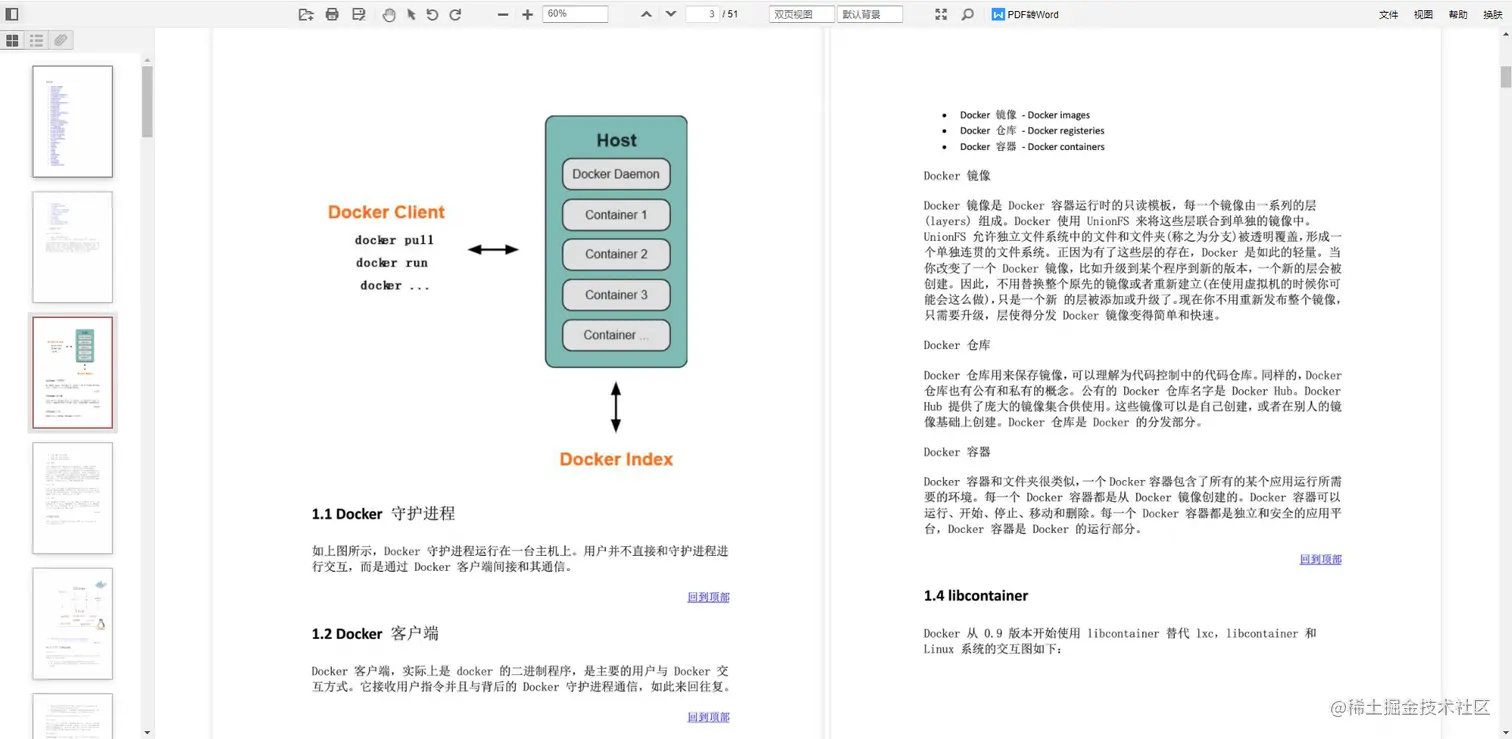Screen dimensions: 1512x739
Task: Open the 双页视图 view mode dropdown
Action: (x=801, y=14)
